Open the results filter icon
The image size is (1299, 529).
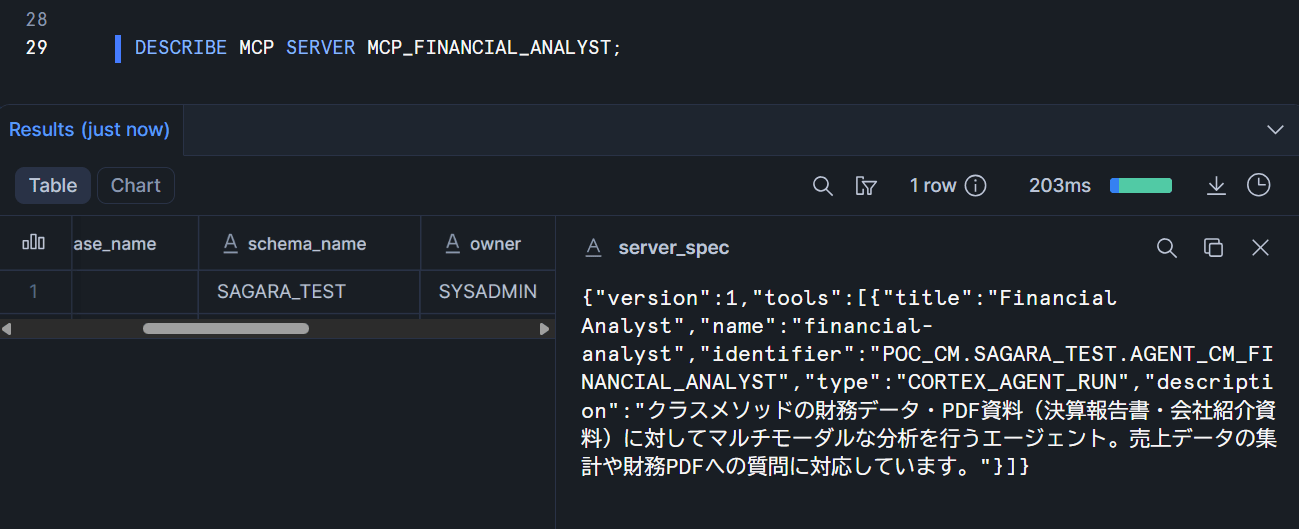click(866, 186)
